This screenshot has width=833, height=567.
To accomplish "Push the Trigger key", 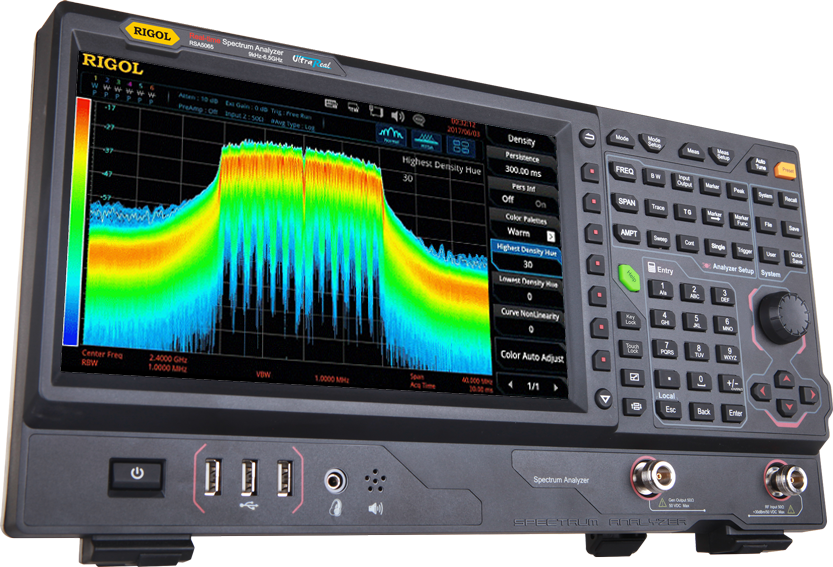I will coord(745,251).
